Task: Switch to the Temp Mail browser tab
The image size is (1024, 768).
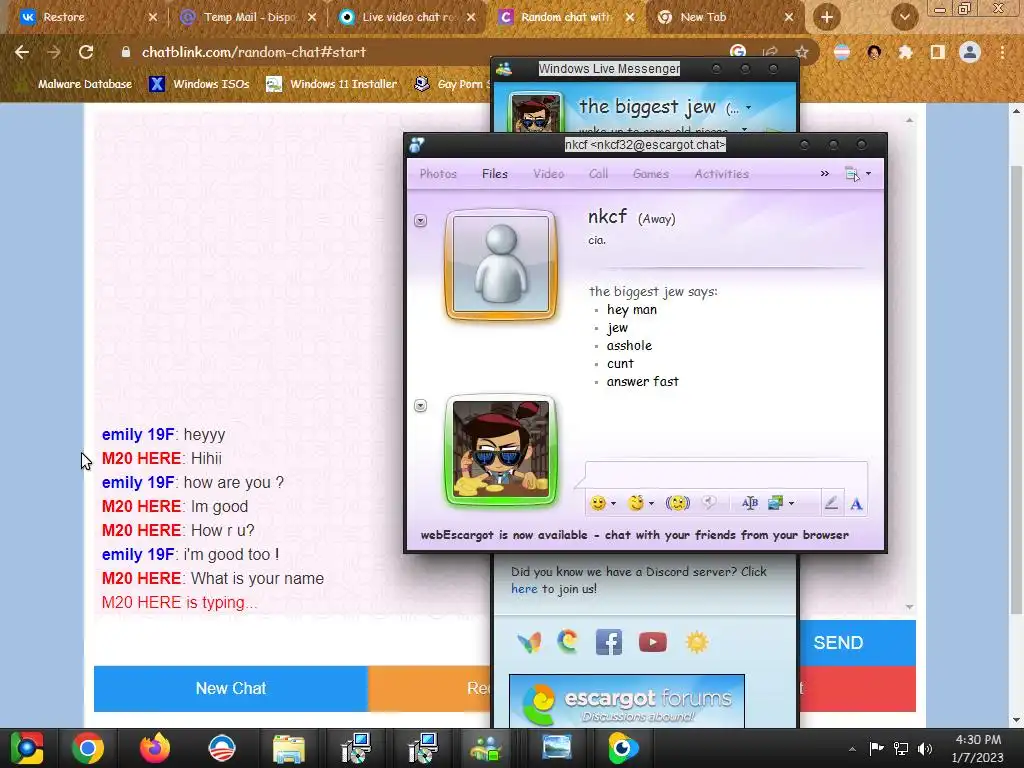Action: click(x=249, y=17)
